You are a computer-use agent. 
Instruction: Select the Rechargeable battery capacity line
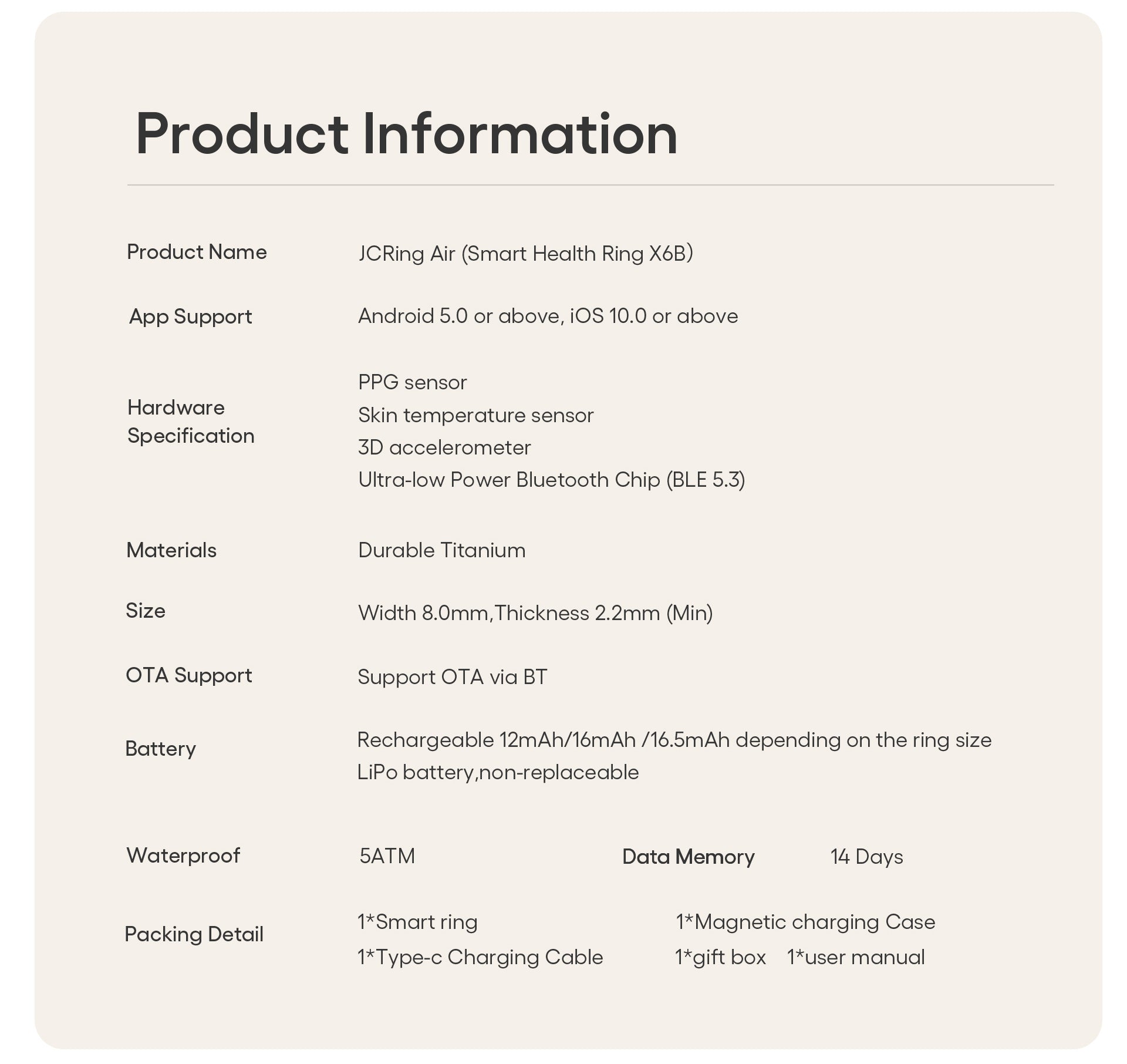[x=674, y=740]
